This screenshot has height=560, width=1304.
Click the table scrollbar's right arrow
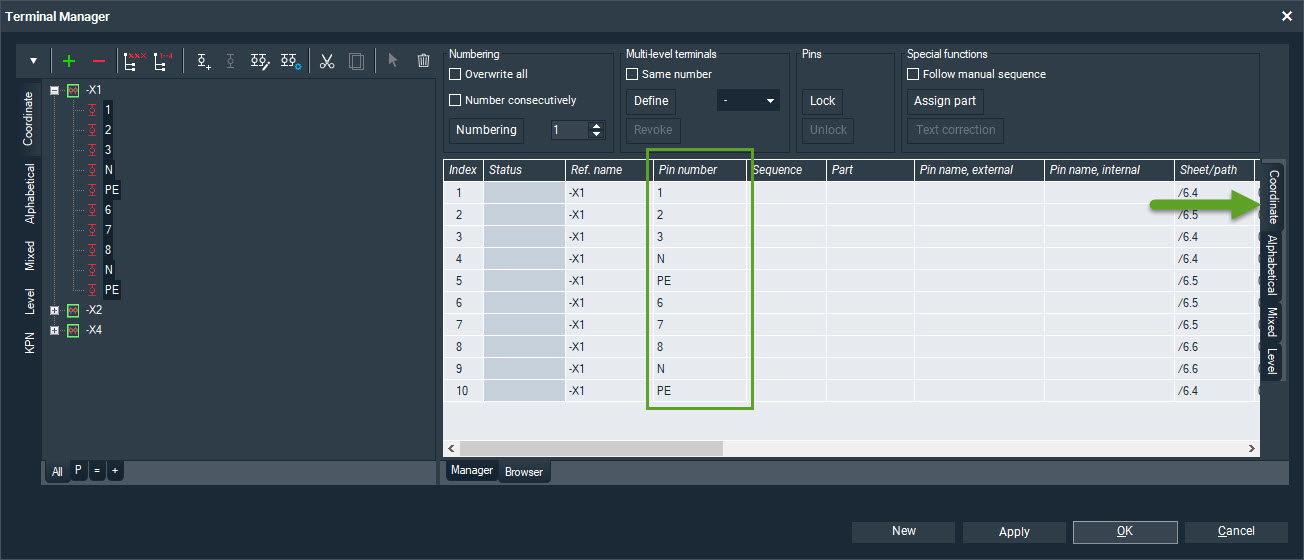point(1251,449)
